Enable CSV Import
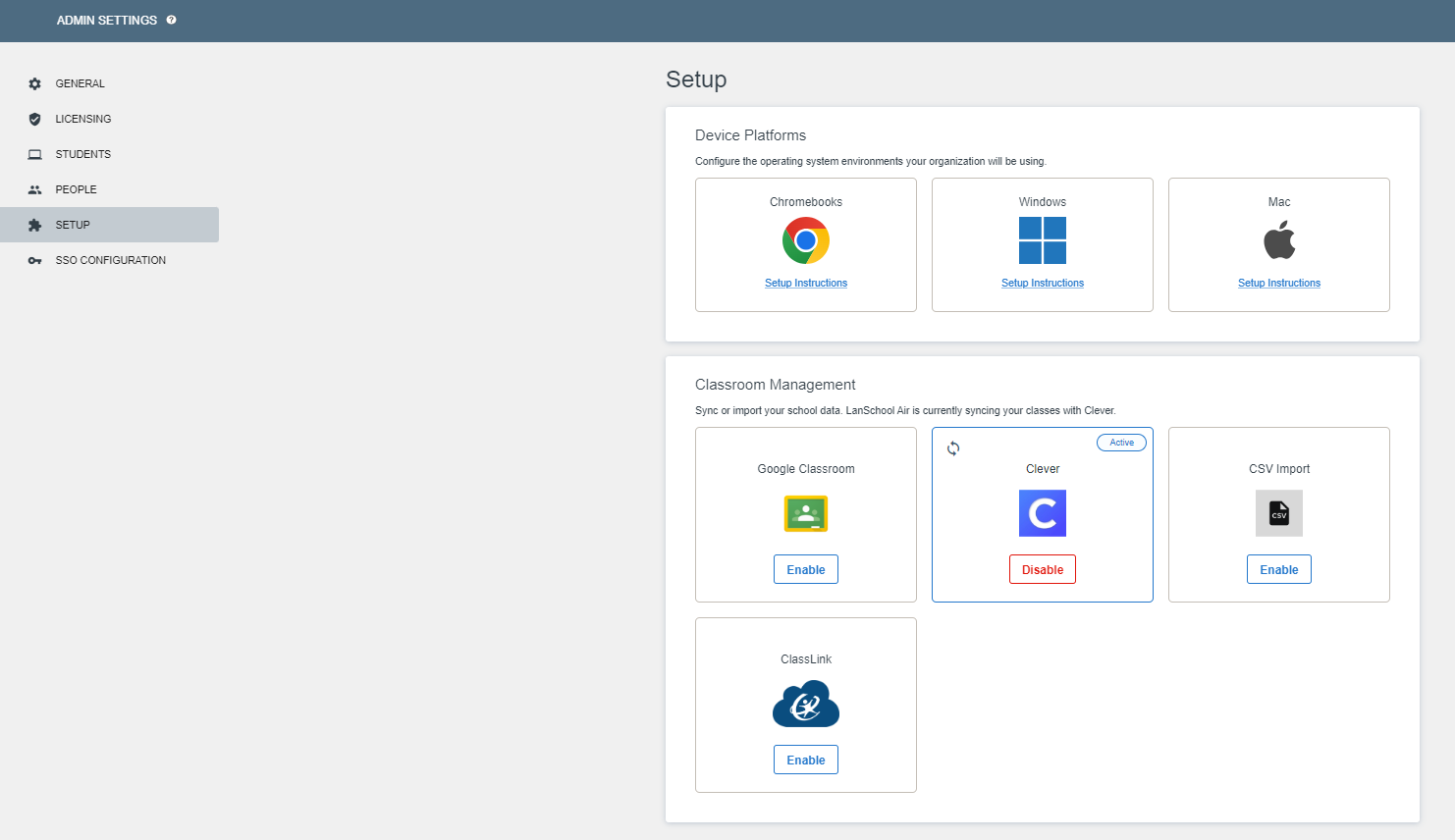The height and width of the screenshot is (840, 1455). pyautogui.click(x=1279, y=569)
